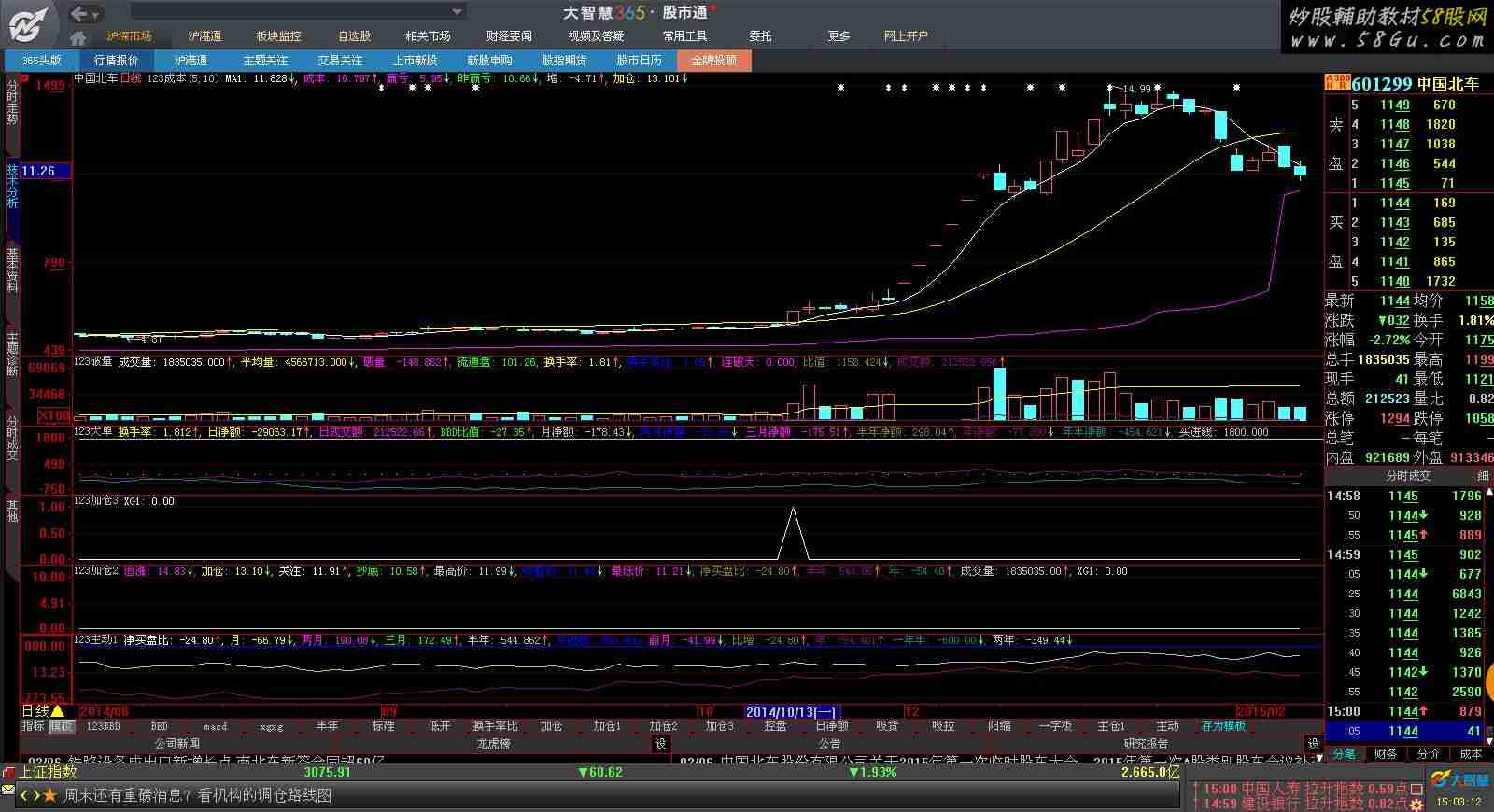1494x812 pixels.
Task: Click the 601299 中国北车 stock title
Action: click(1416, 84)
